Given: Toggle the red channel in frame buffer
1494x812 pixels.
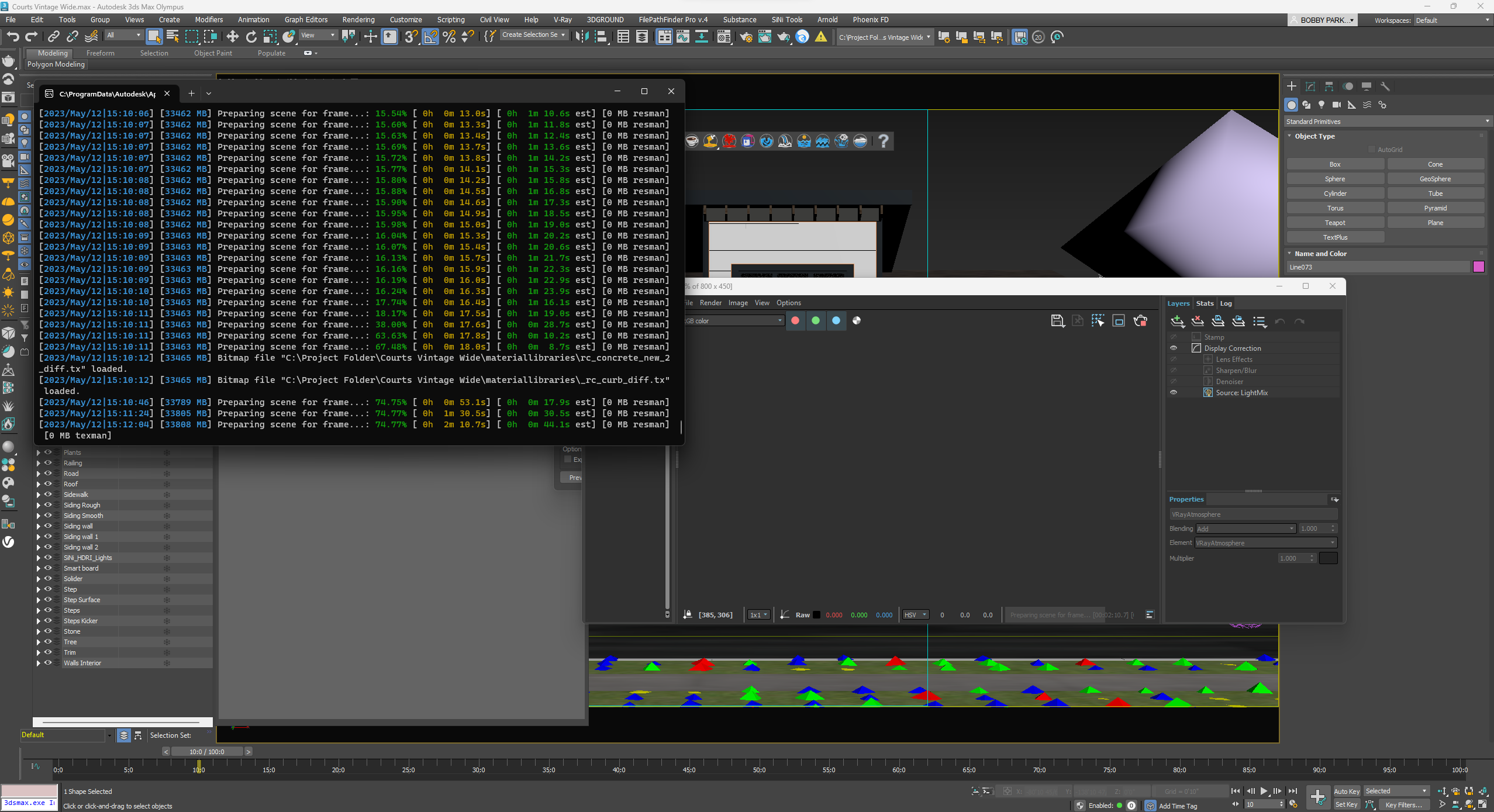Looking at the screenshot, I should pos(795,320).
